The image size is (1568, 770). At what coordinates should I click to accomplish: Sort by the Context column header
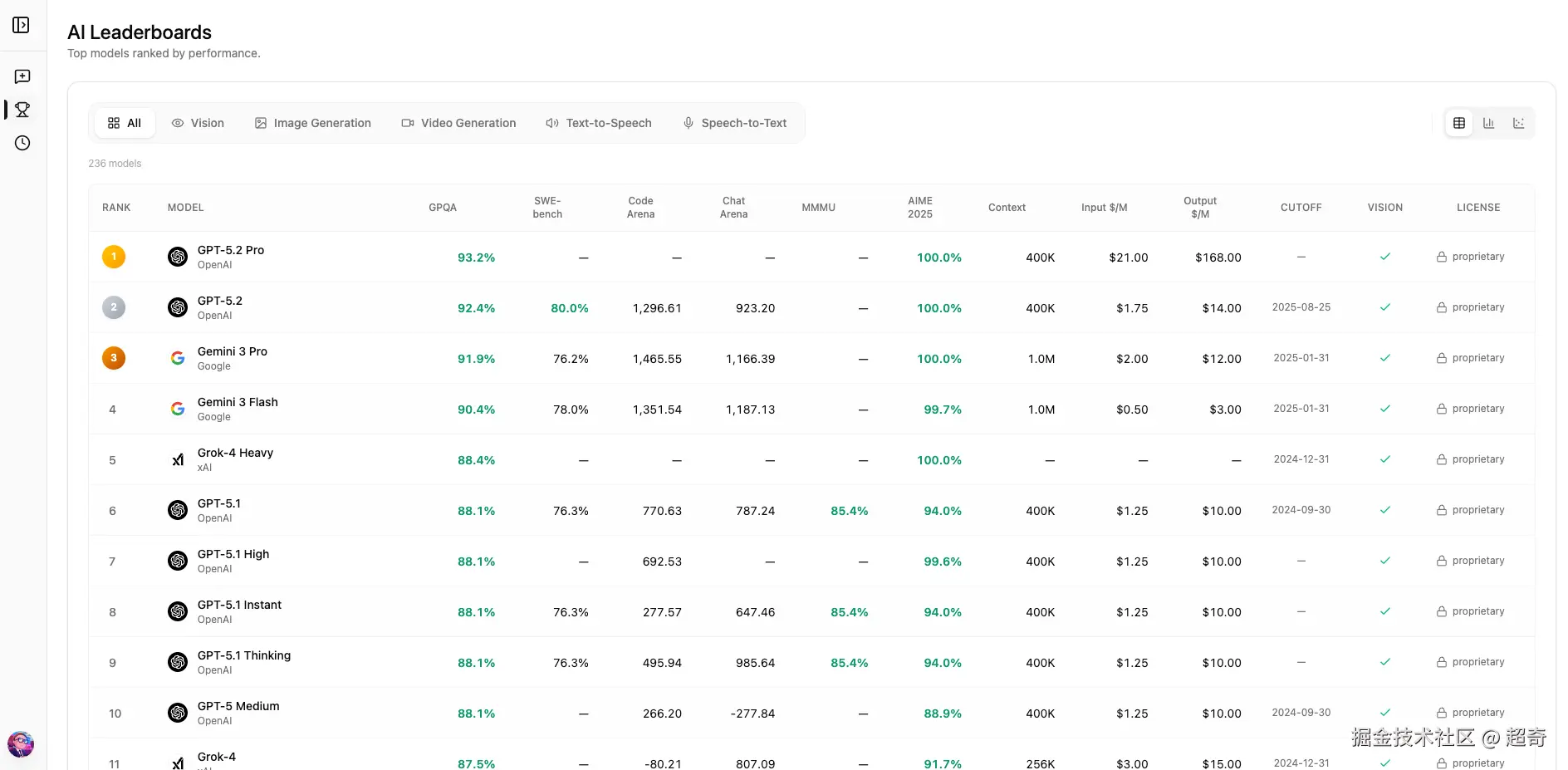coord(1007,208)
